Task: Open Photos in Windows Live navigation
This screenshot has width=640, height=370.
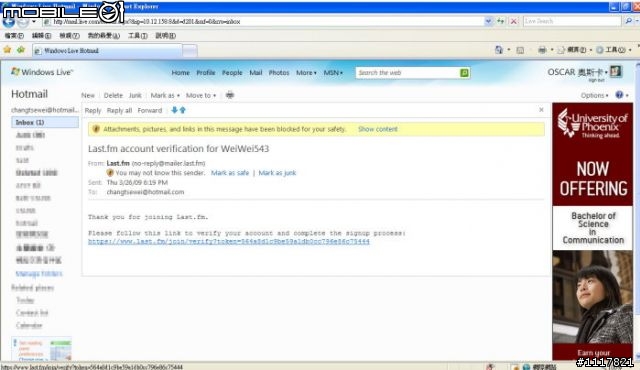Action: pos(279,73)
